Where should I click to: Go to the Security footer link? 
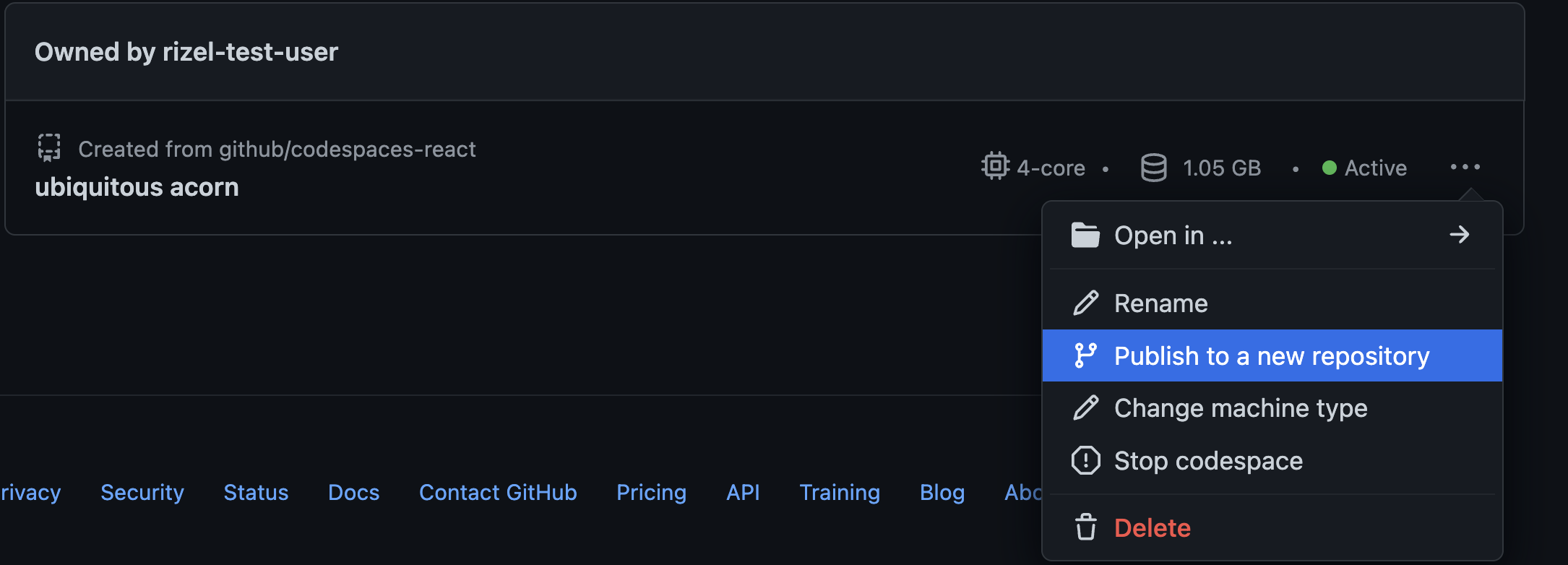click(142, 492)
